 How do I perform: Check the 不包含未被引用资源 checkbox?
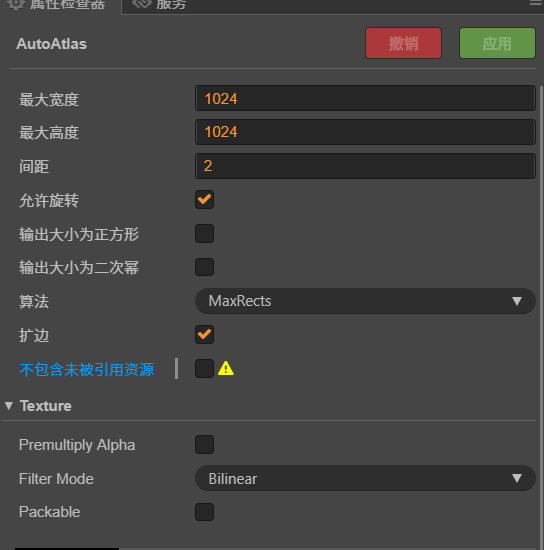coord(204,368)
